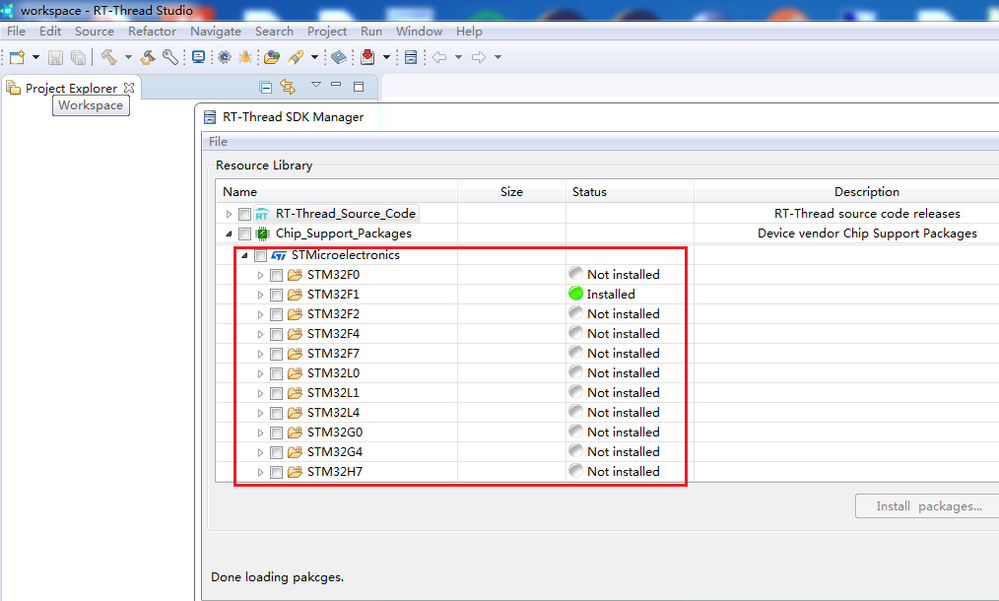Click the blue gear chip configuration icon
Screen dimensions: 999x601
click(224, 57)
